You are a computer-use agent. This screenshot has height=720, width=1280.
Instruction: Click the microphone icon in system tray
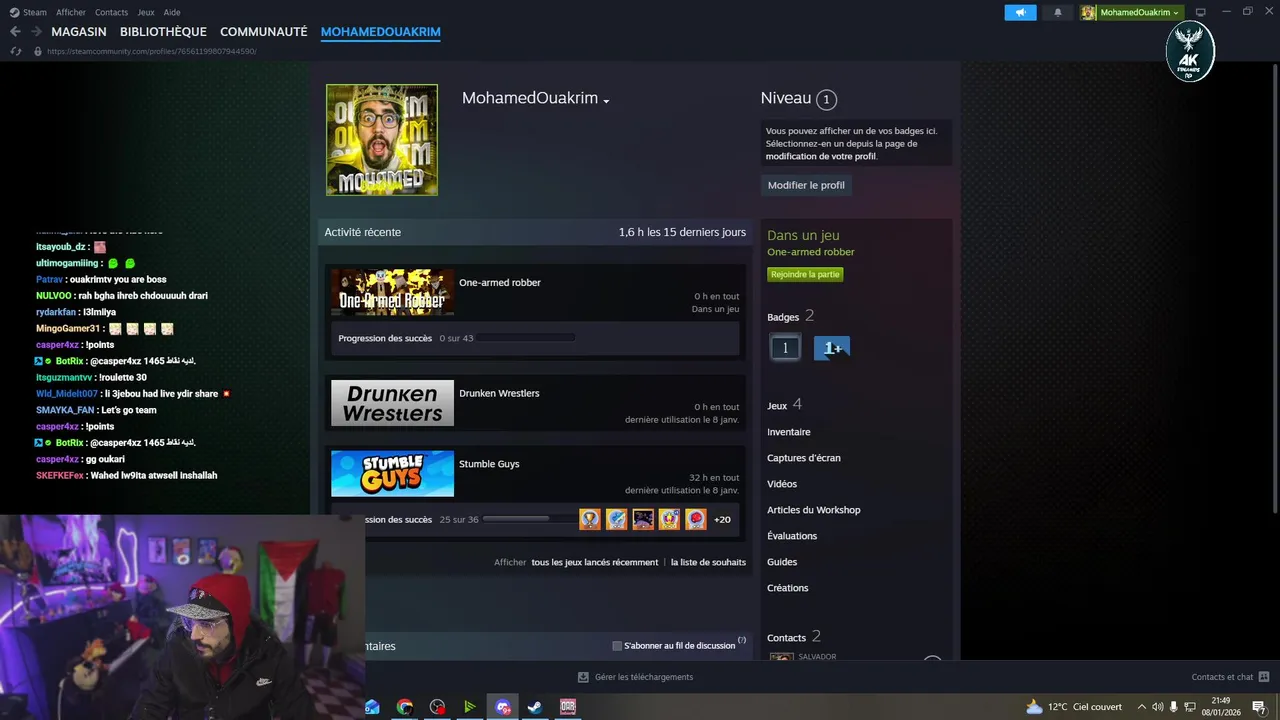(1174, 707)
